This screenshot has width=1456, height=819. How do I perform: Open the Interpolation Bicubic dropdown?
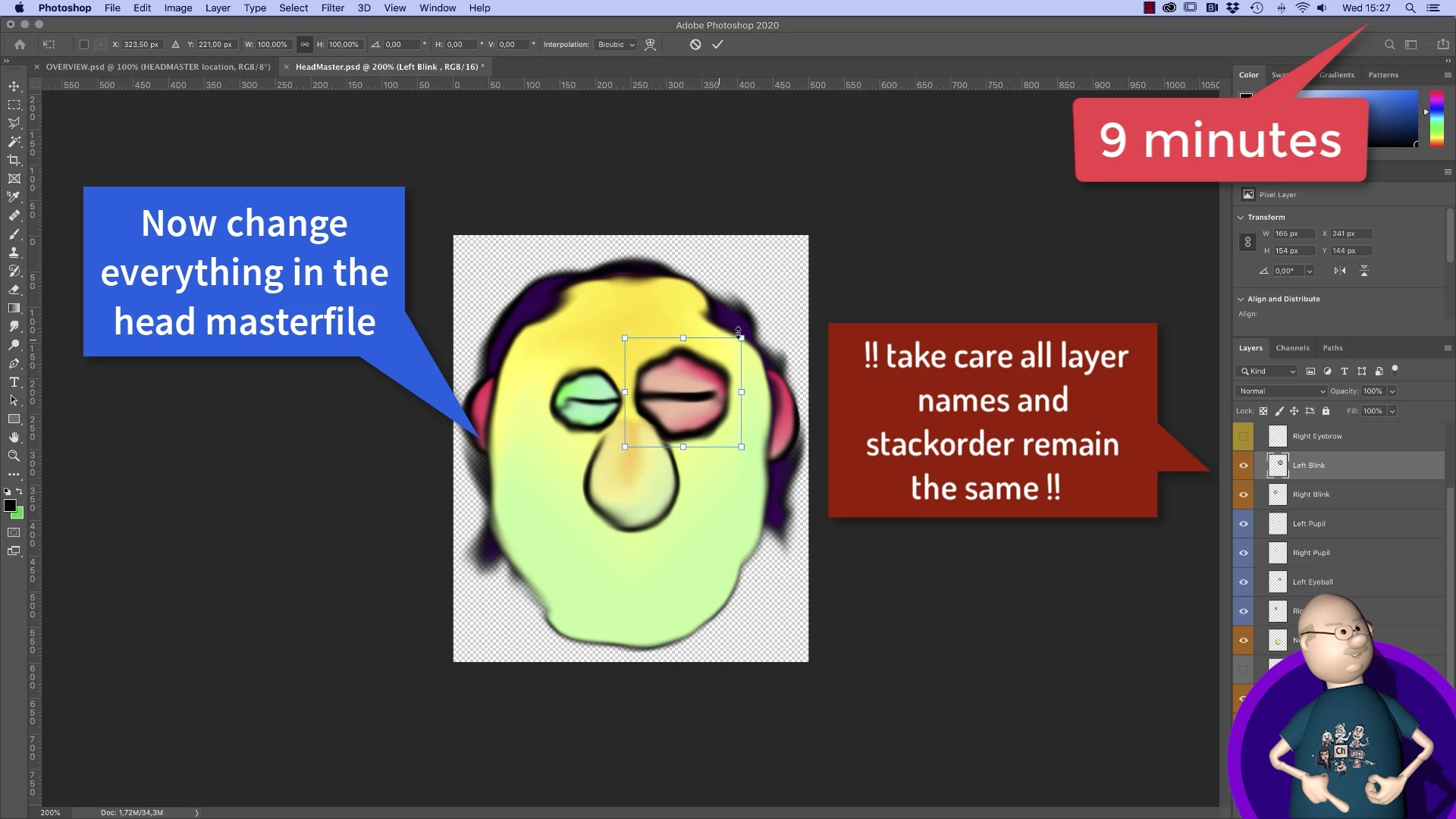coord(616,45)
